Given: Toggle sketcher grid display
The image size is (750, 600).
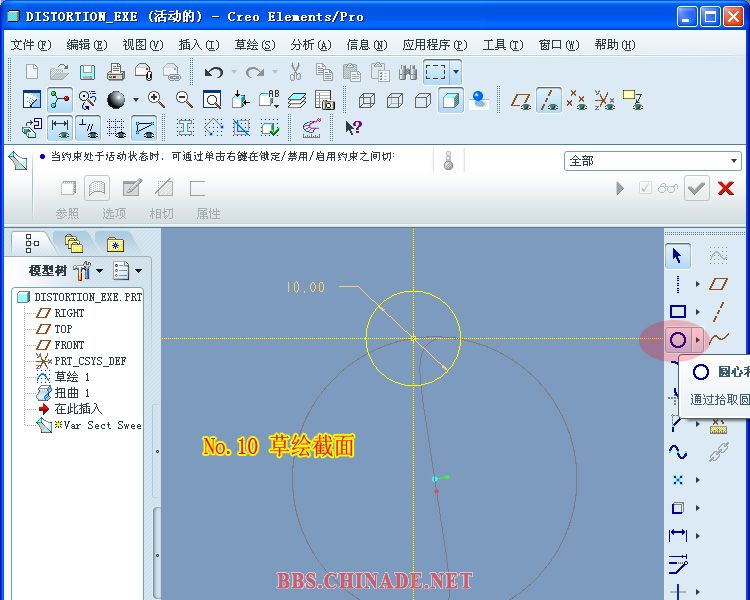Looking at the screenshot, I should (116, 128).
